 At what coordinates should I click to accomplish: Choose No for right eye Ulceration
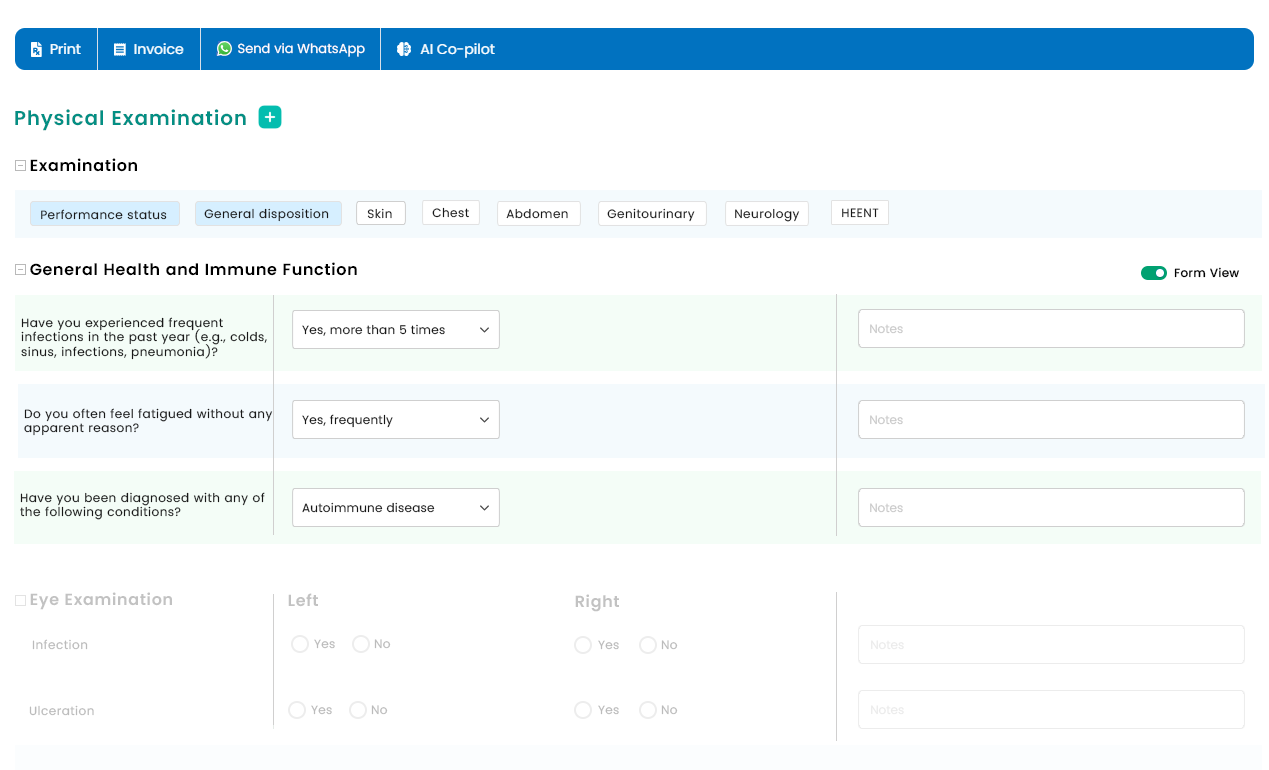tap(648, 710)
